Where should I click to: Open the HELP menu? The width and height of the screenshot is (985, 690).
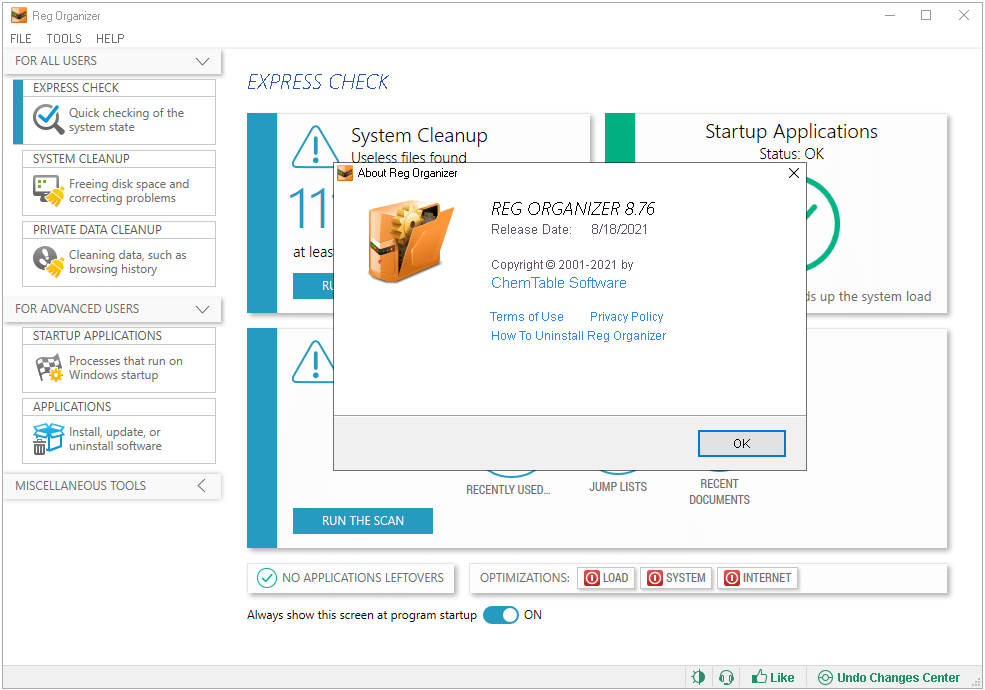pos(110,38)
